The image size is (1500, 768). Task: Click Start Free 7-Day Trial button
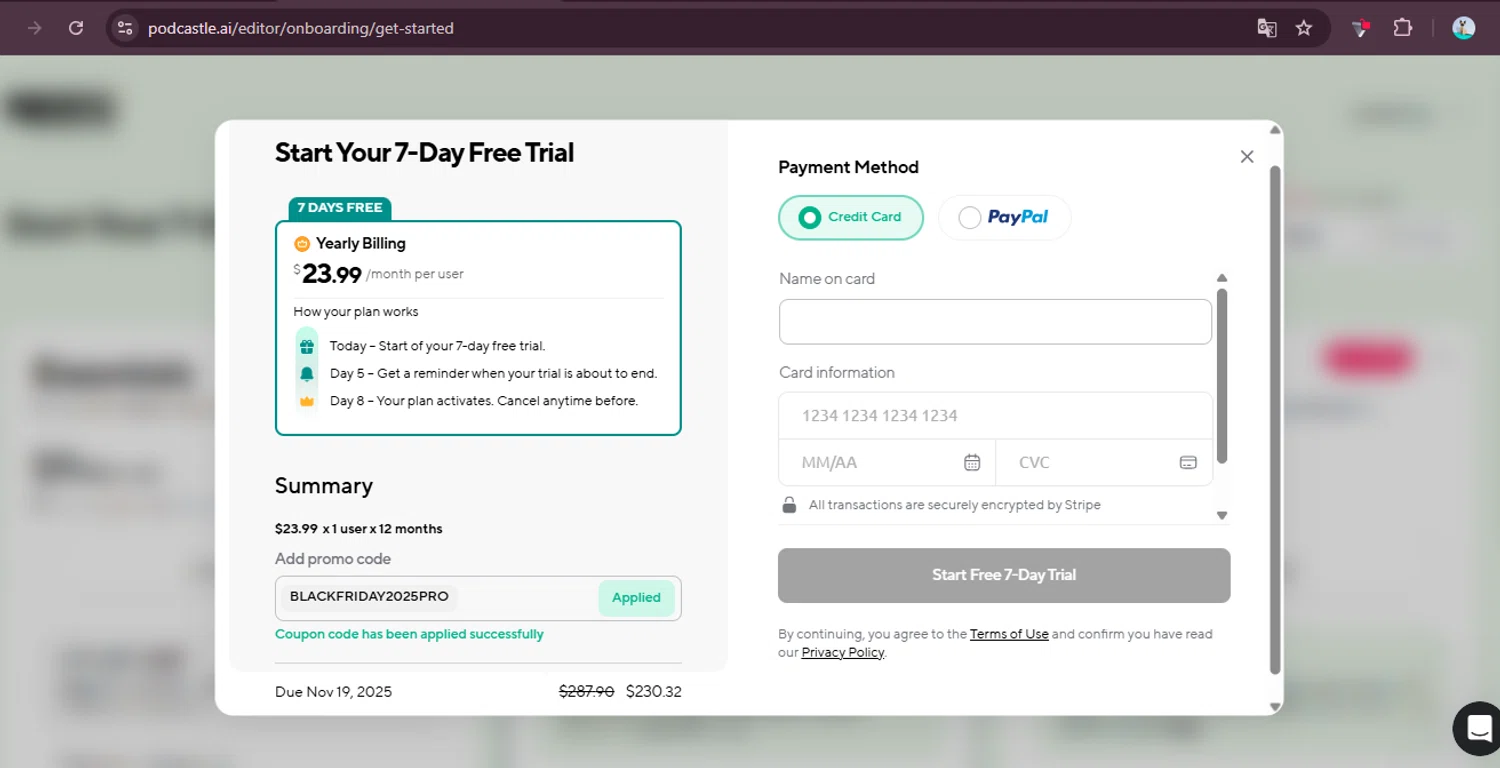pyautogui.click(x=1004, y=575)
